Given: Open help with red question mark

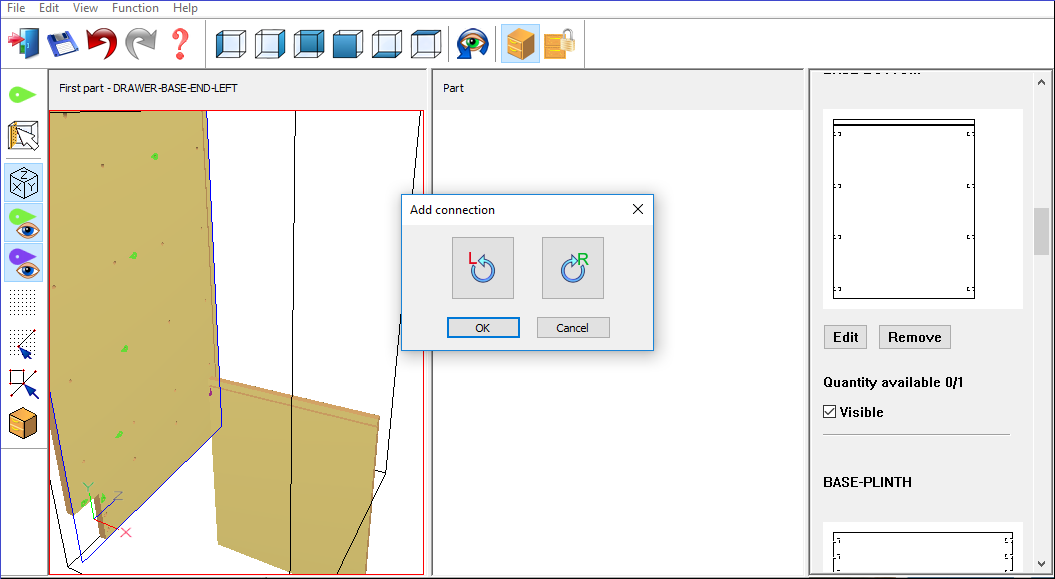Looking at the screenshot, I should 180,44.
